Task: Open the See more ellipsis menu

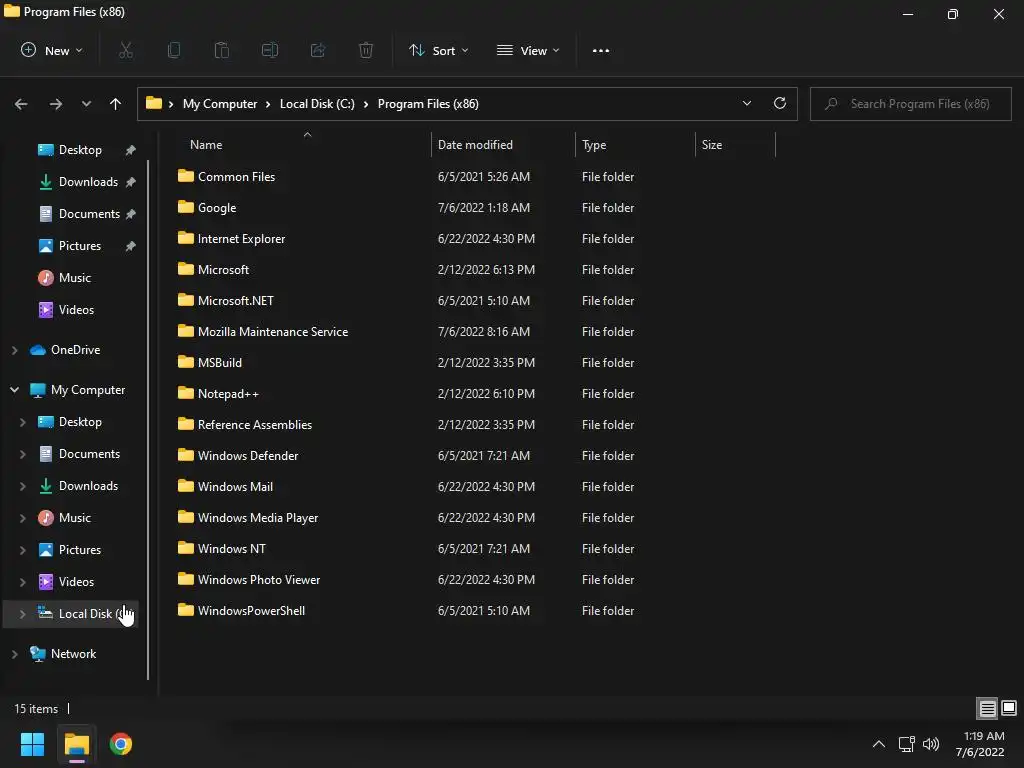Action: [x=601, y=50]
